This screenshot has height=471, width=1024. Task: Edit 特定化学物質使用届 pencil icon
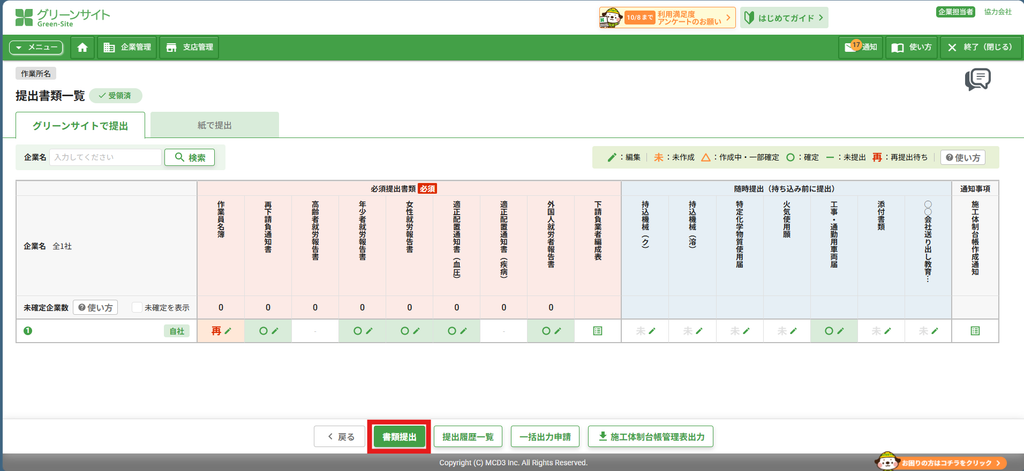click(746, 331)
